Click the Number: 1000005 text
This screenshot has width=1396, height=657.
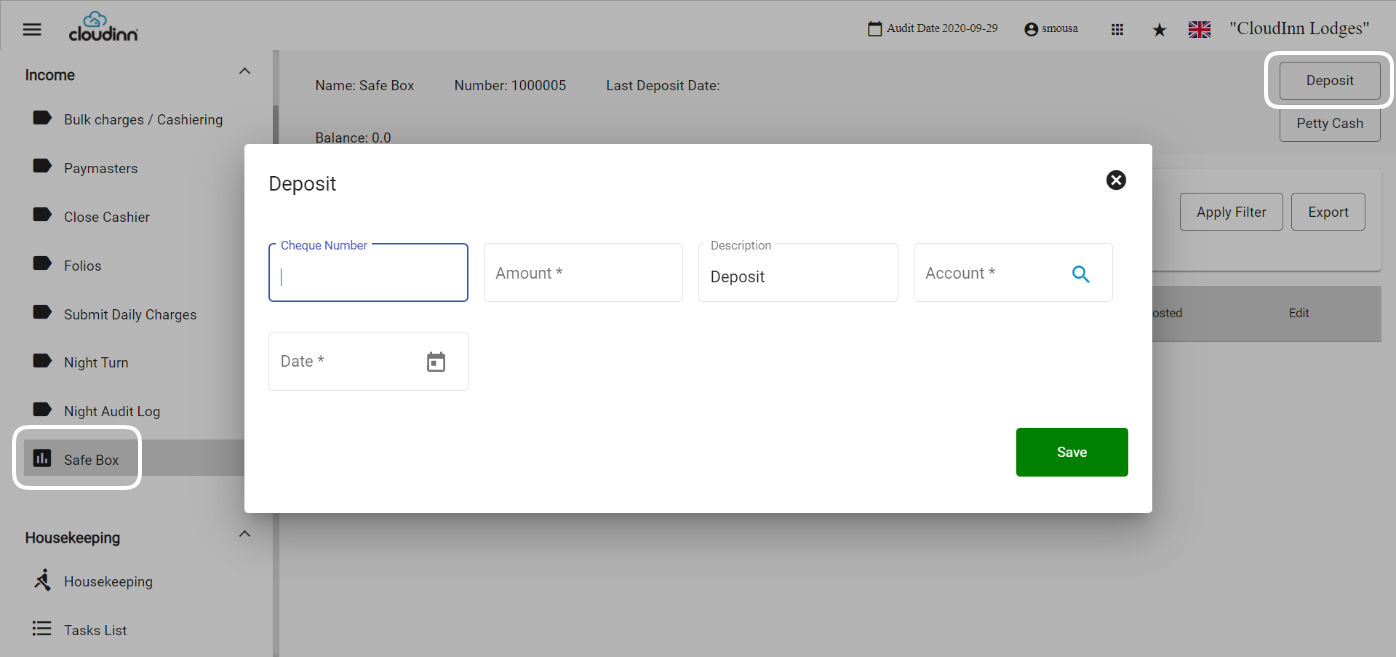[510, 85]
